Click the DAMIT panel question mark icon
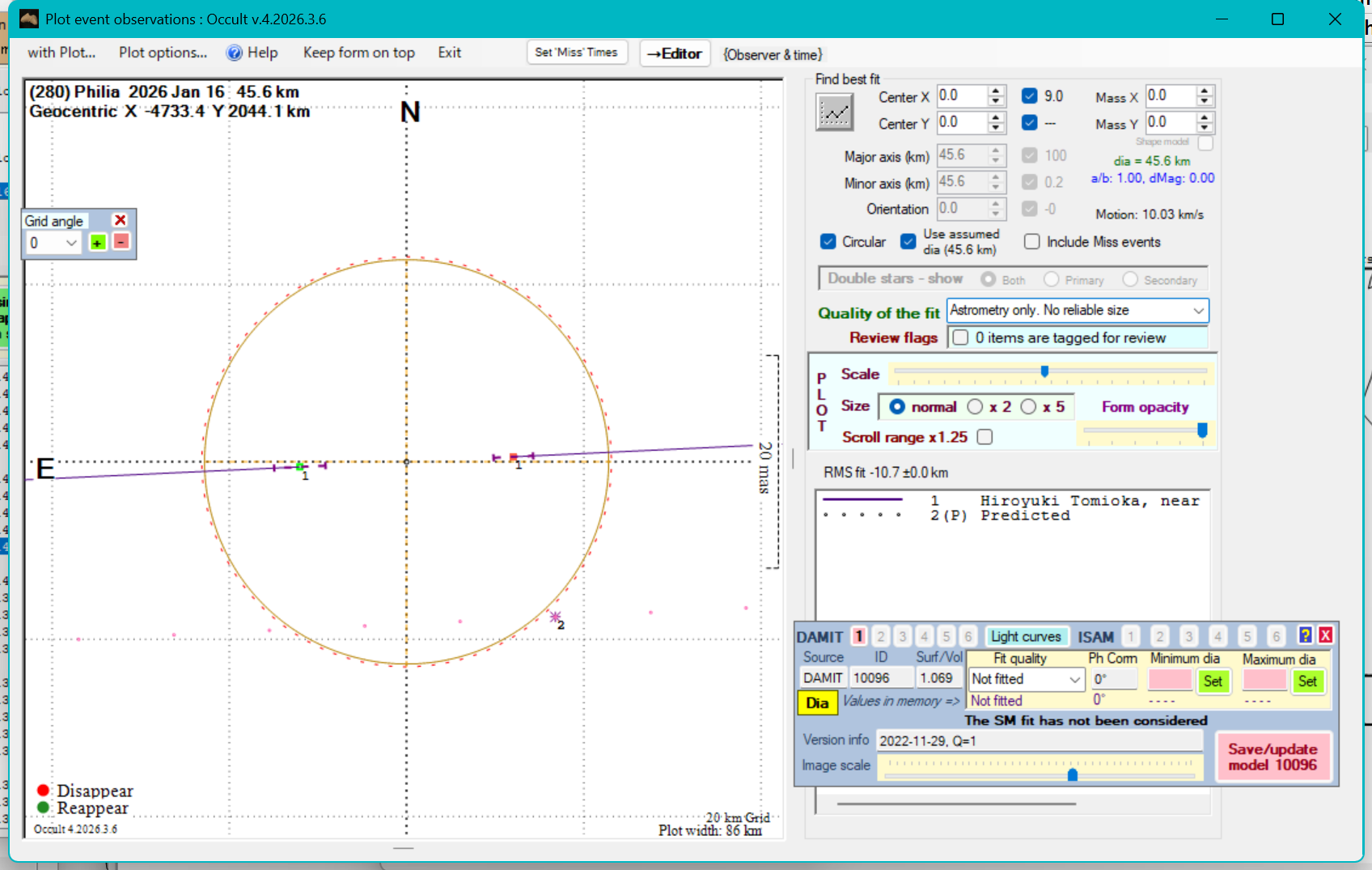Viewport: 1372px width, 870px height. click(x=1305, y=635)
